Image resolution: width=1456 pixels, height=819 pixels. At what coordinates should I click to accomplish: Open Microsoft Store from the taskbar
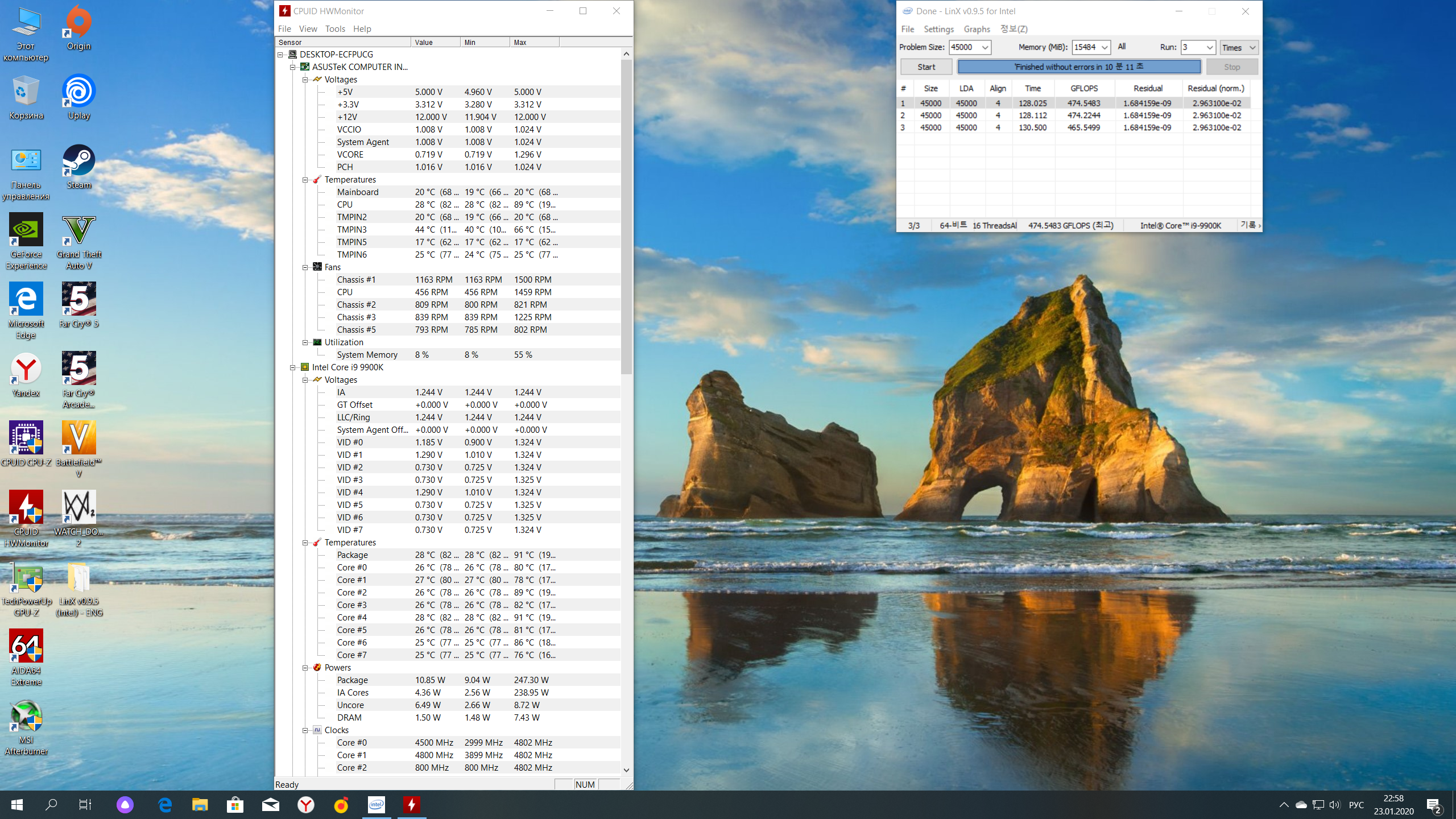tap(235, 804)
